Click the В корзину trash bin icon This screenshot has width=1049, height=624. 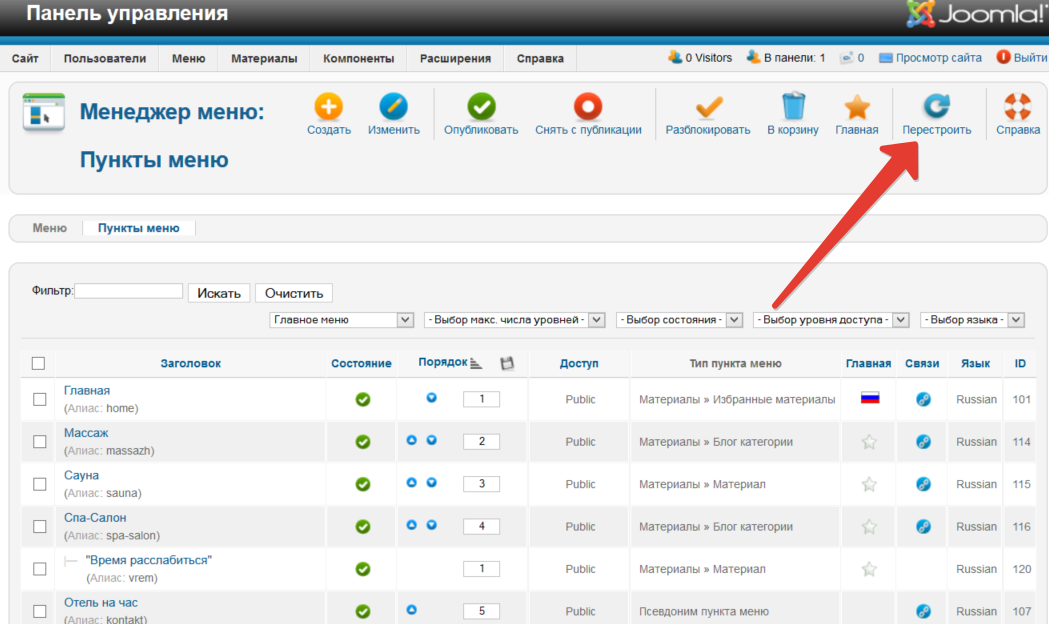(793, 108)
